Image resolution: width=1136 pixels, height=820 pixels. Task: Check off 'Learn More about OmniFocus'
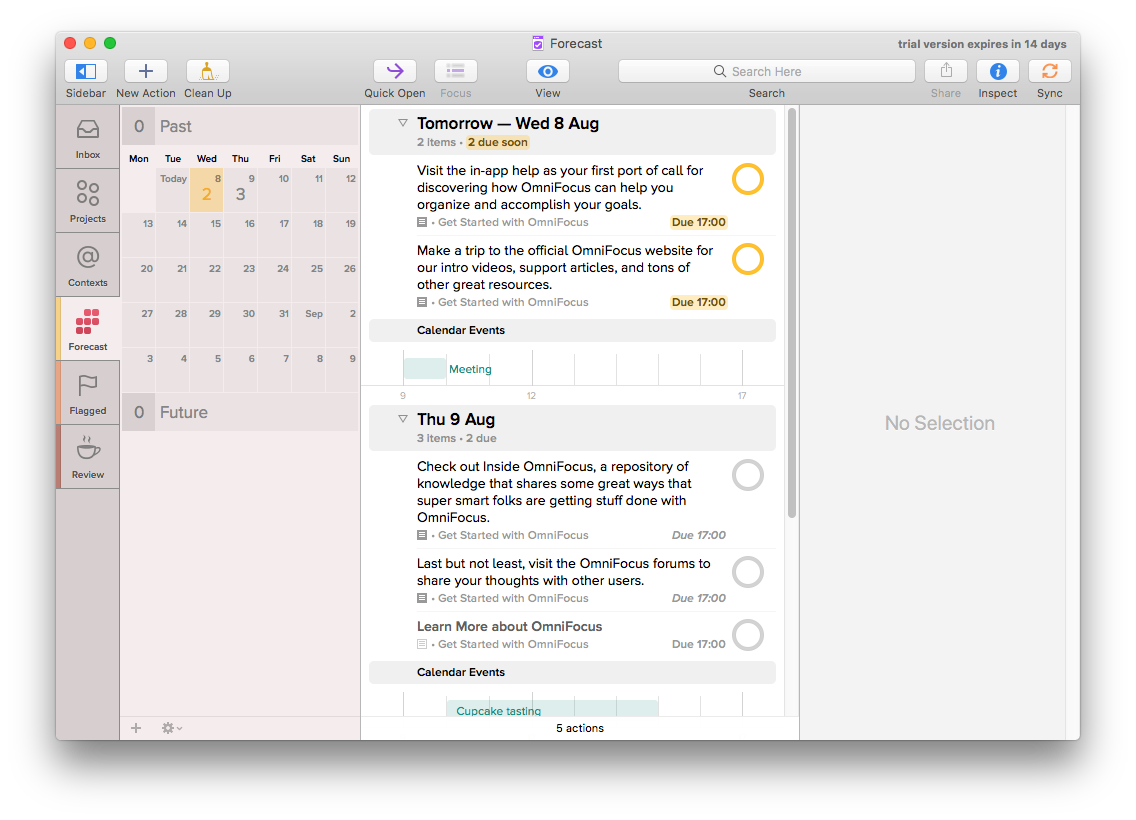[748, 635]
